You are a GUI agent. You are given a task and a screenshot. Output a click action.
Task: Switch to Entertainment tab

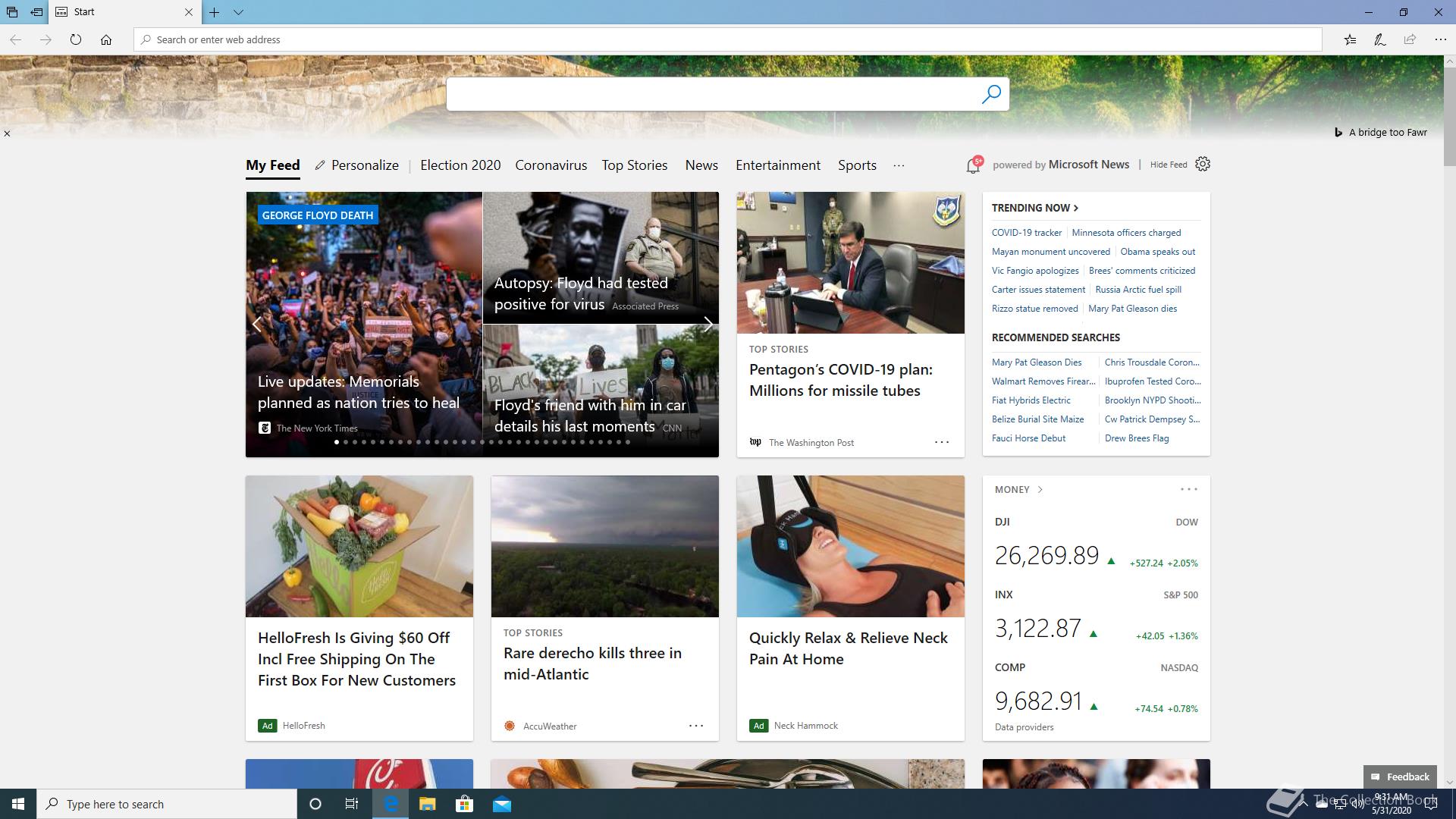point(778,165)
